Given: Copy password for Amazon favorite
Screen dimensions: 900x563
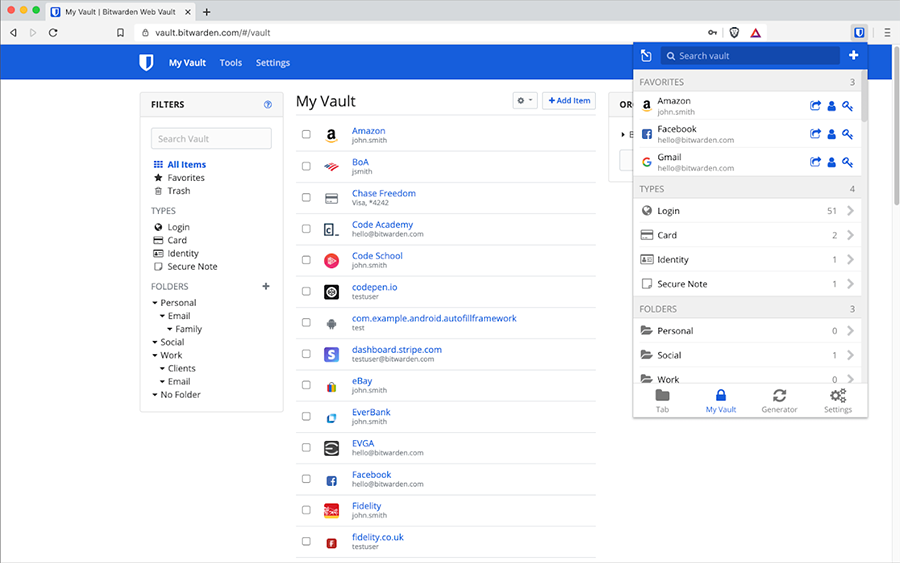Looking at the screenshot, I should click(x=847, y=106).
